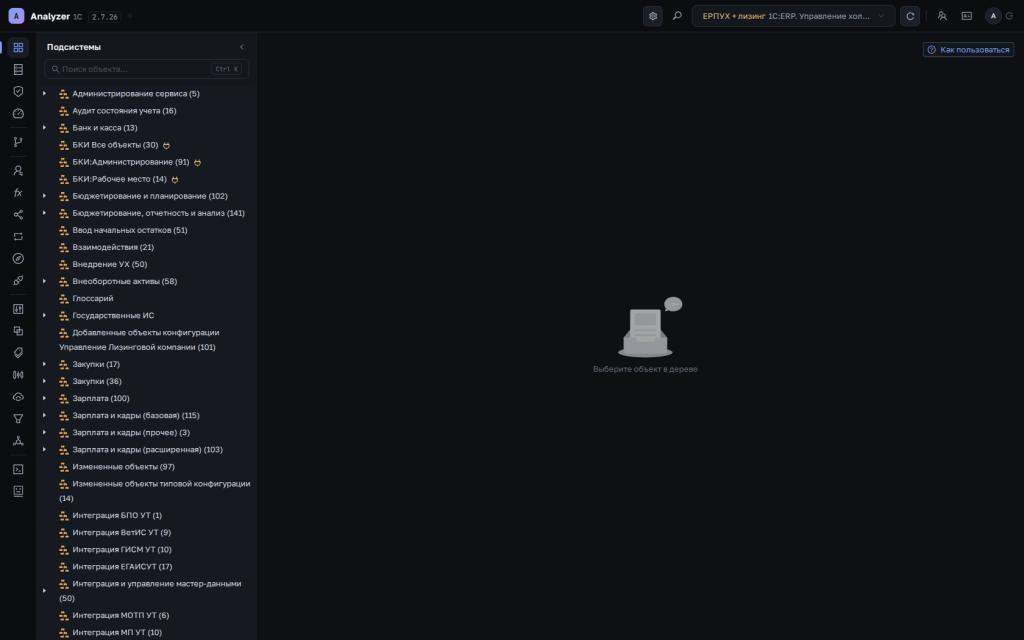Click the user avatar in top bar
The width and height of the screenshot is (1024, 640).
pos(993,16)
